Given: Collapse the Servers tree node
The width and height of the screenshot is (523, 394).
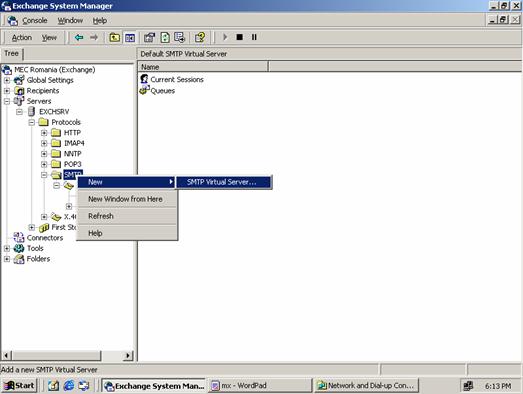Looking at the screenshot, I should pyautogui.click(x=7, y=101).
